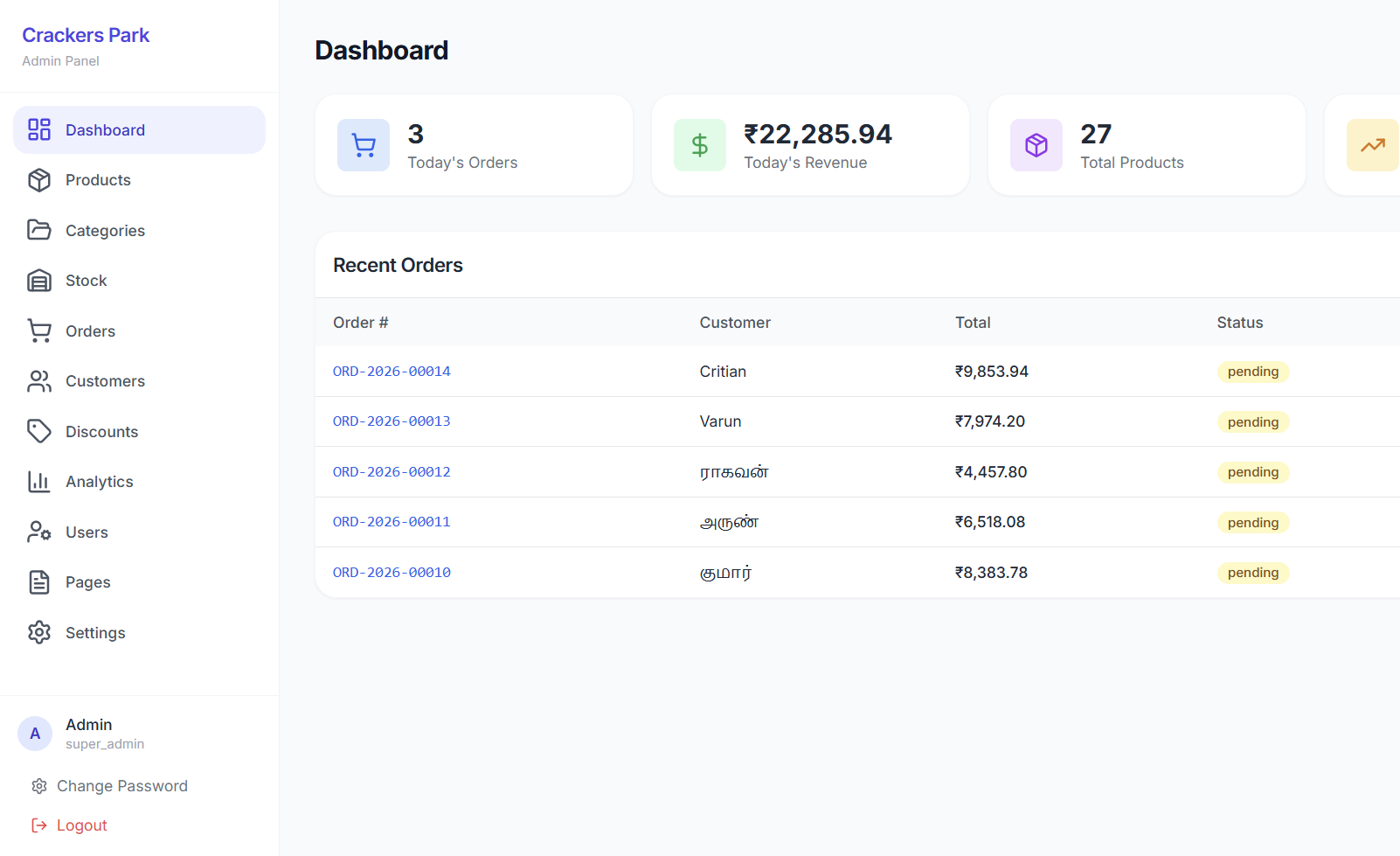Click the Stock warehouse icon
The height and width of the screenshot is (856, 1400).
(39, 281)
